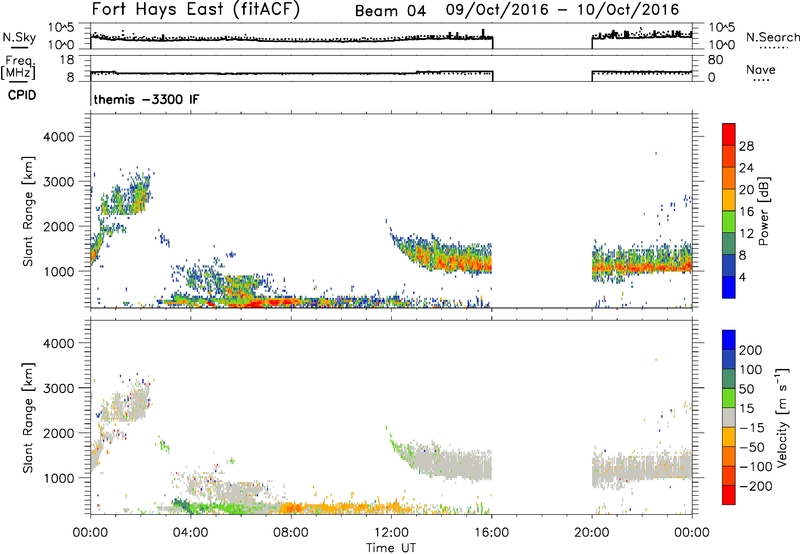Click the yellow 16–20 dB power swatch
Viewport: 800px width, 554px height.
729,200
